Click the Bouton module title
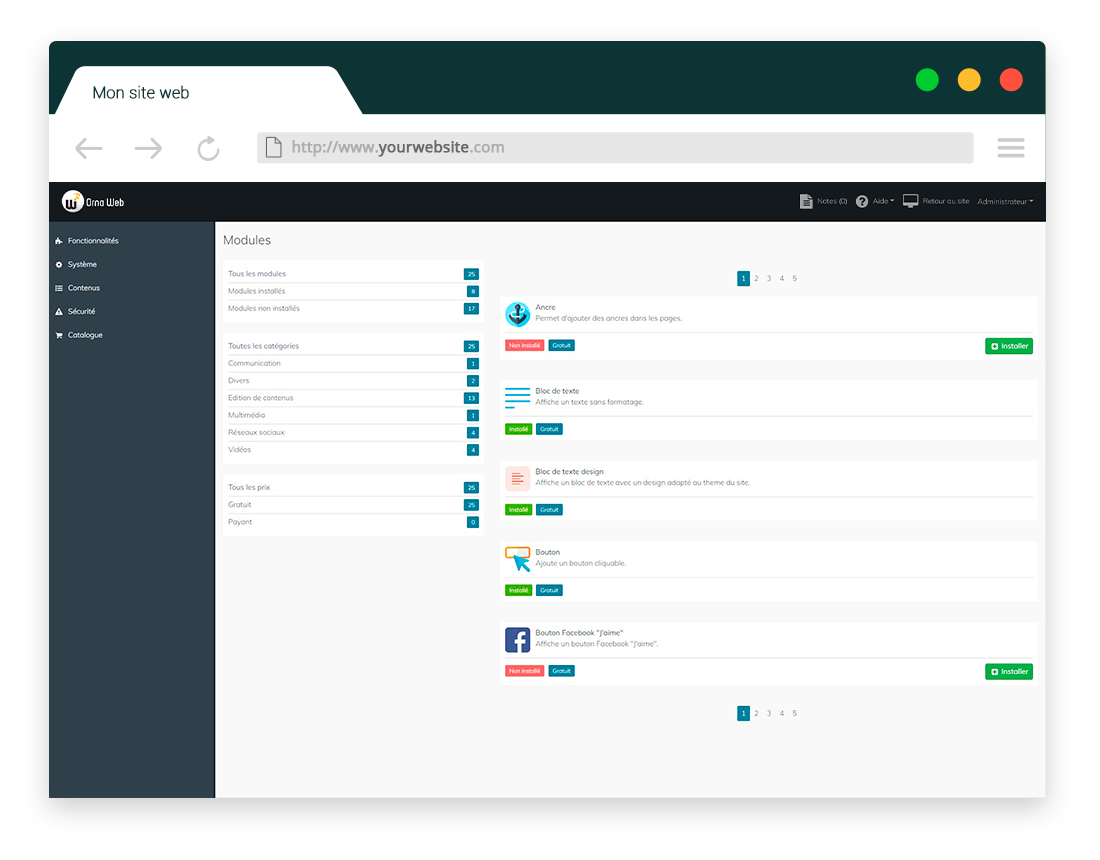1100x860 pixels. coord(548,552)
